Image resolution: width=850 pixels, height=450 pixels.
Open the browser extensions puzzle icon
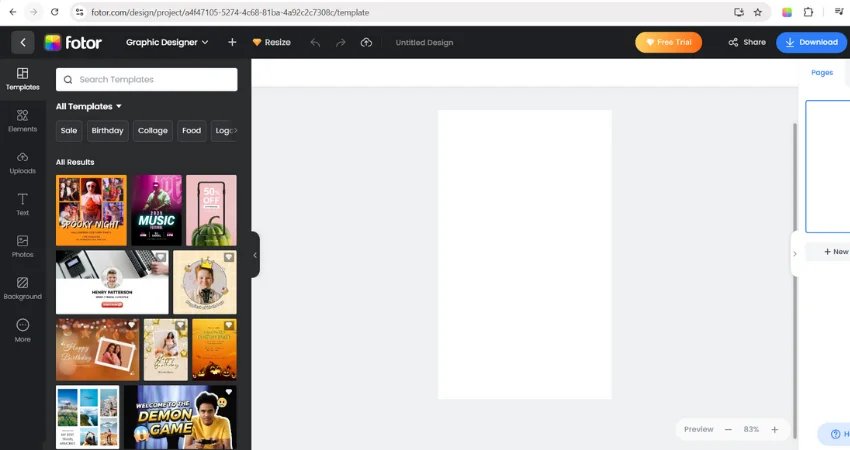point(808,12)
